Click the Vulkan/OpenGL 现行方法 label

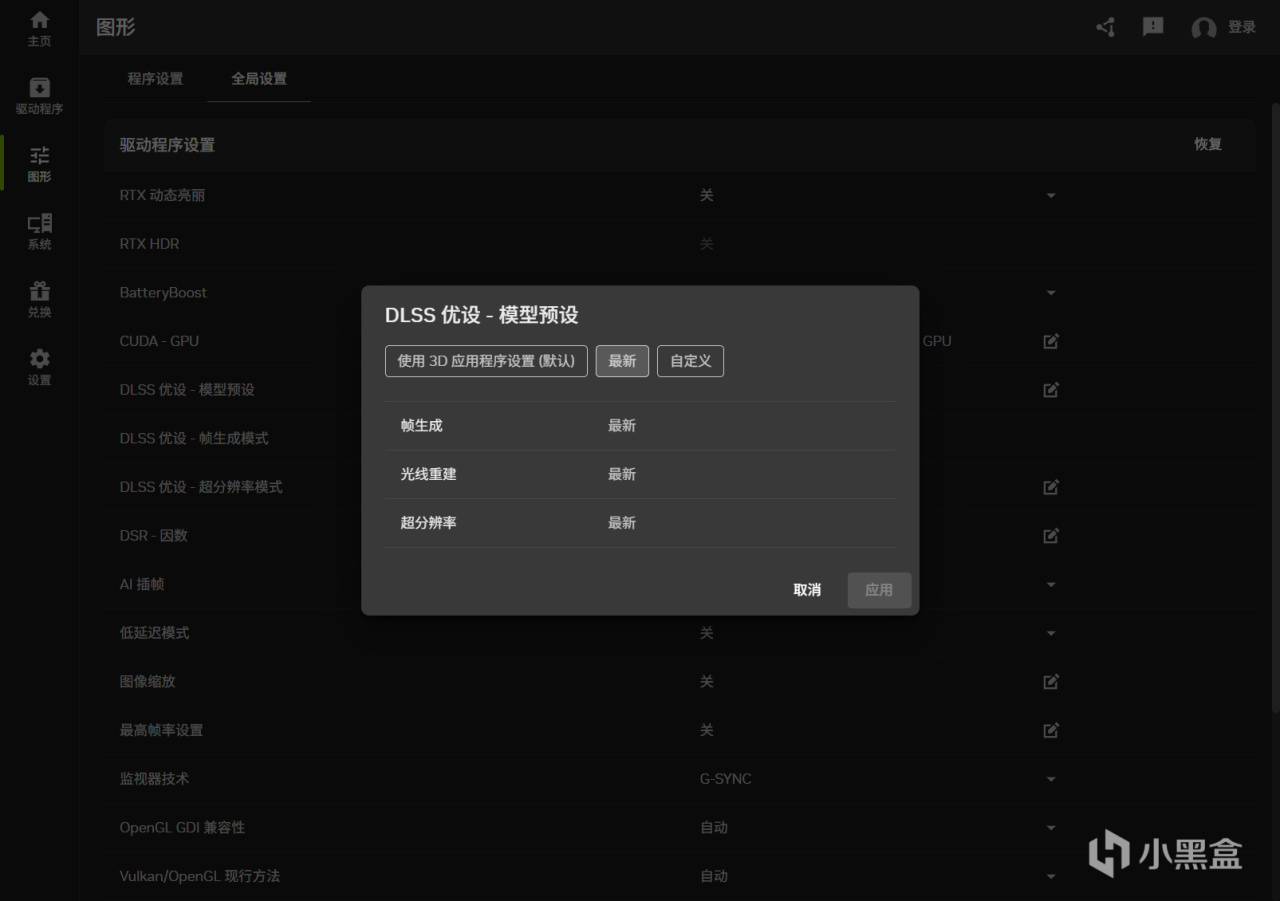(x=200, y=876)
